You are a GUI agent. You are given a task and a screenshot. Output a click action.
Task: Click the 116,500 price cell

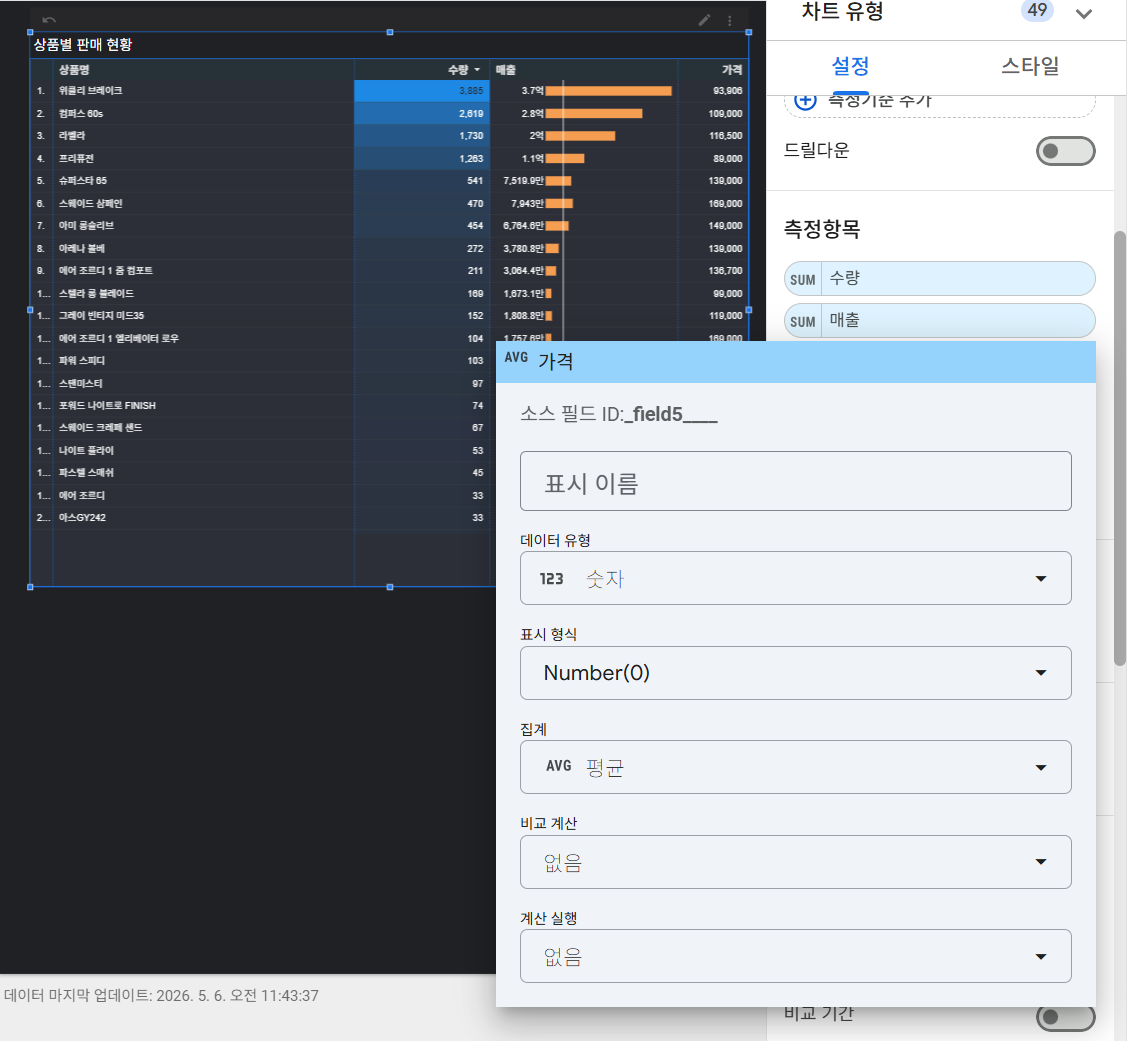tap(725, 136)
